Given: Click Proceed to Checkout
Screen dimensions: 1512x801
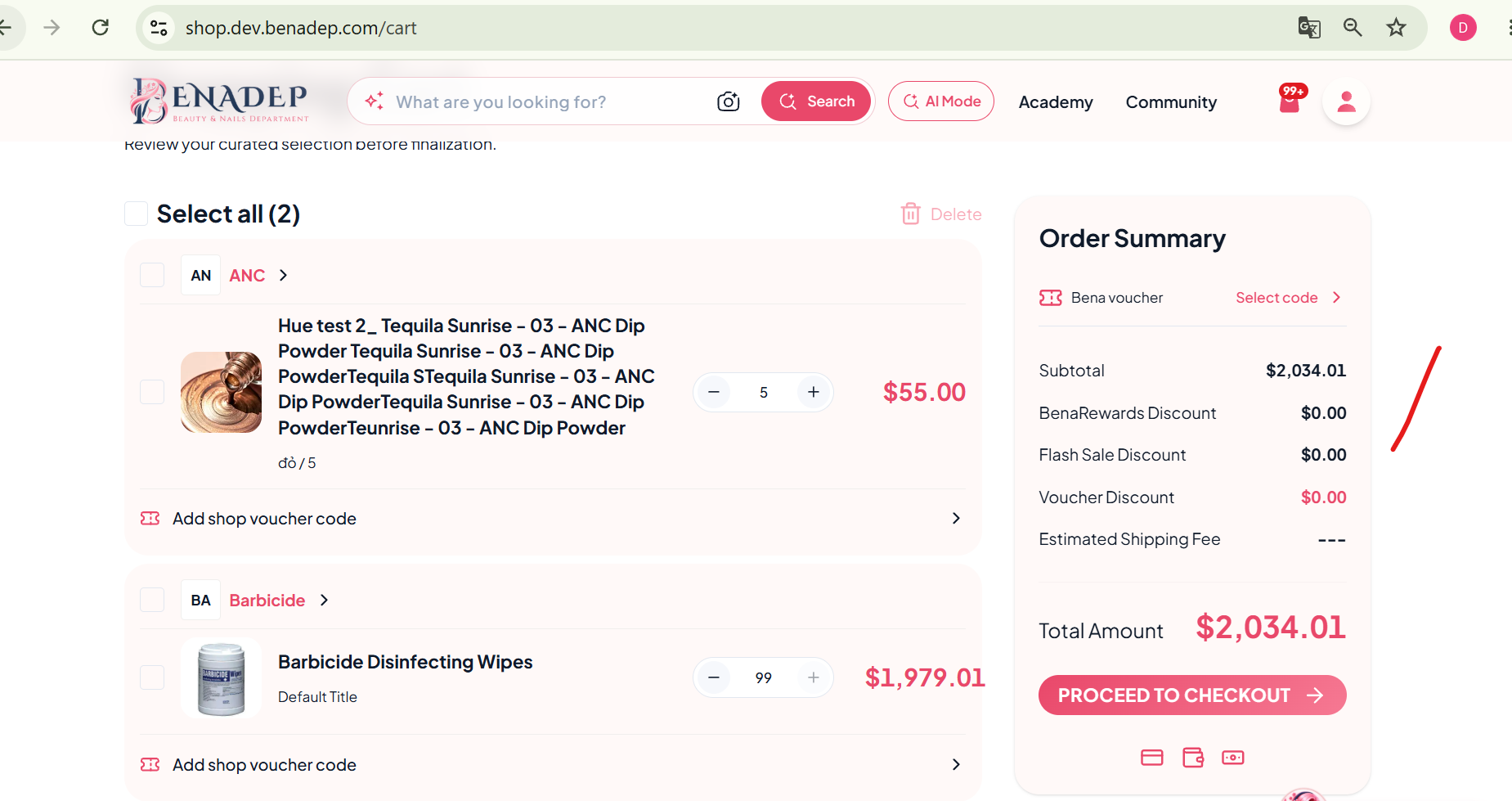Looking at the screenshot, I should 1192,695.
